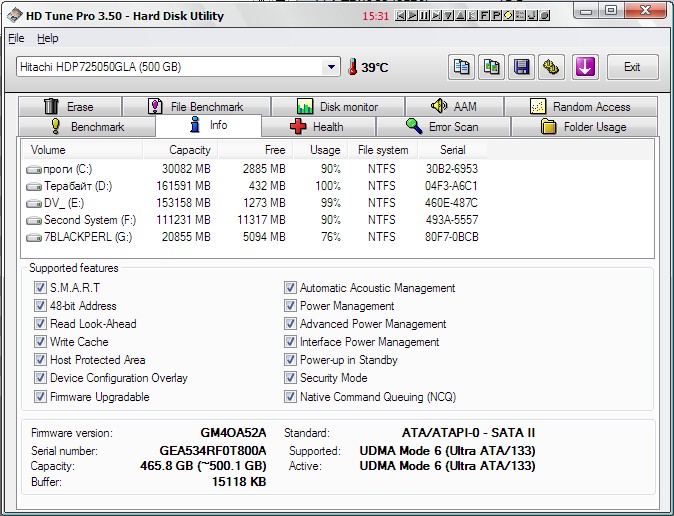Toggle the S.M.A.R.T checkbox

pyautogui.click(x=40, y=288)
